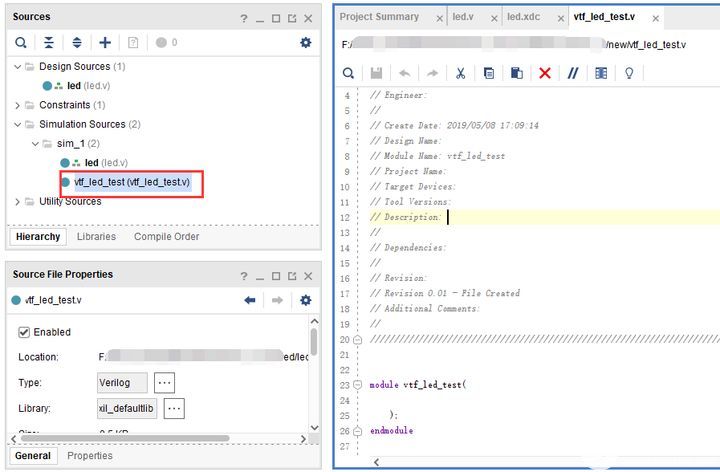720x472 pixels.
Task: Paste from clipboard in editor toolbar
Action: (517, 73)
